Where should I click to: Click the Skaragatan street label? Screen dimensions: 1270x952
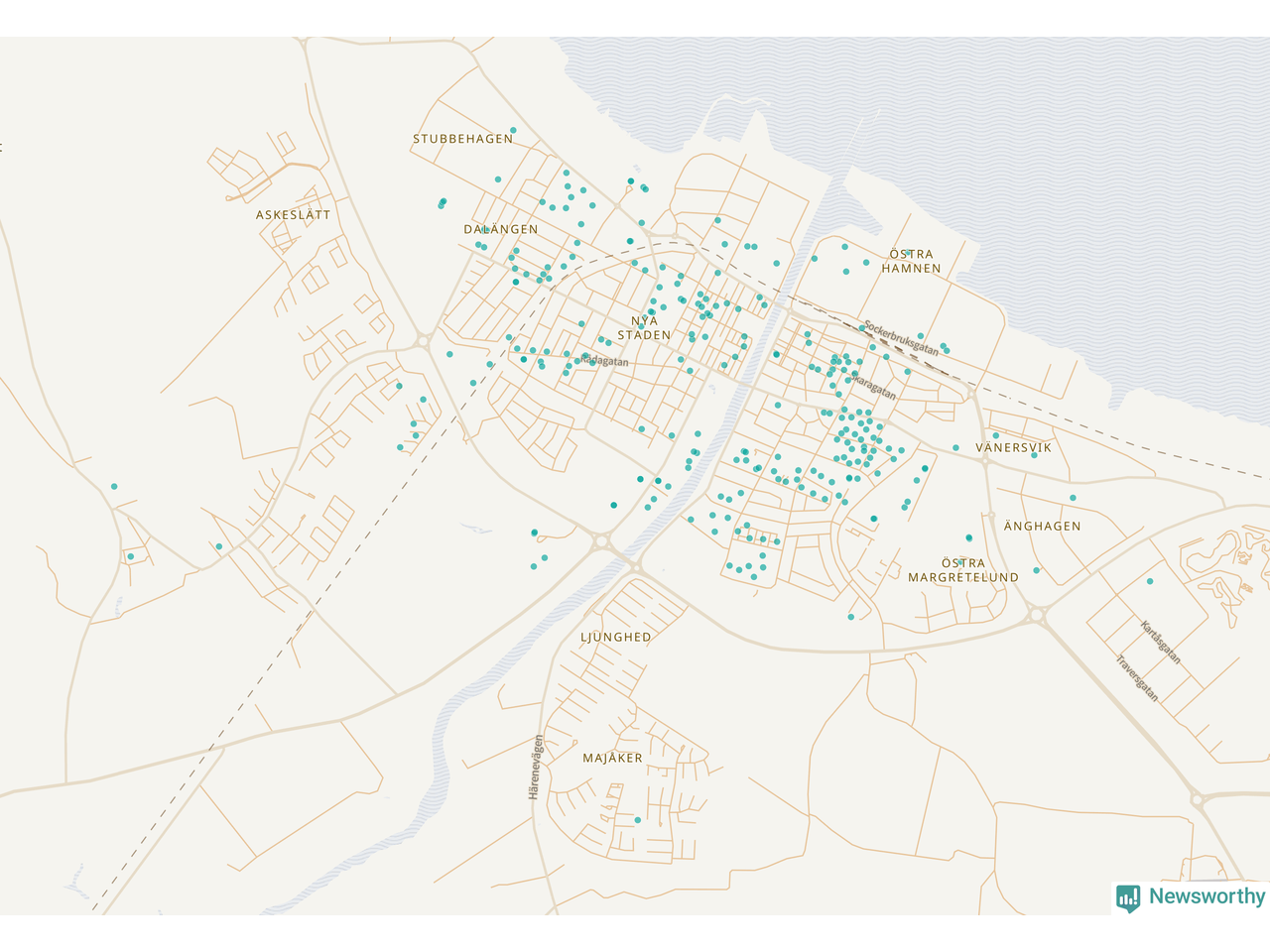coord(873,387)
